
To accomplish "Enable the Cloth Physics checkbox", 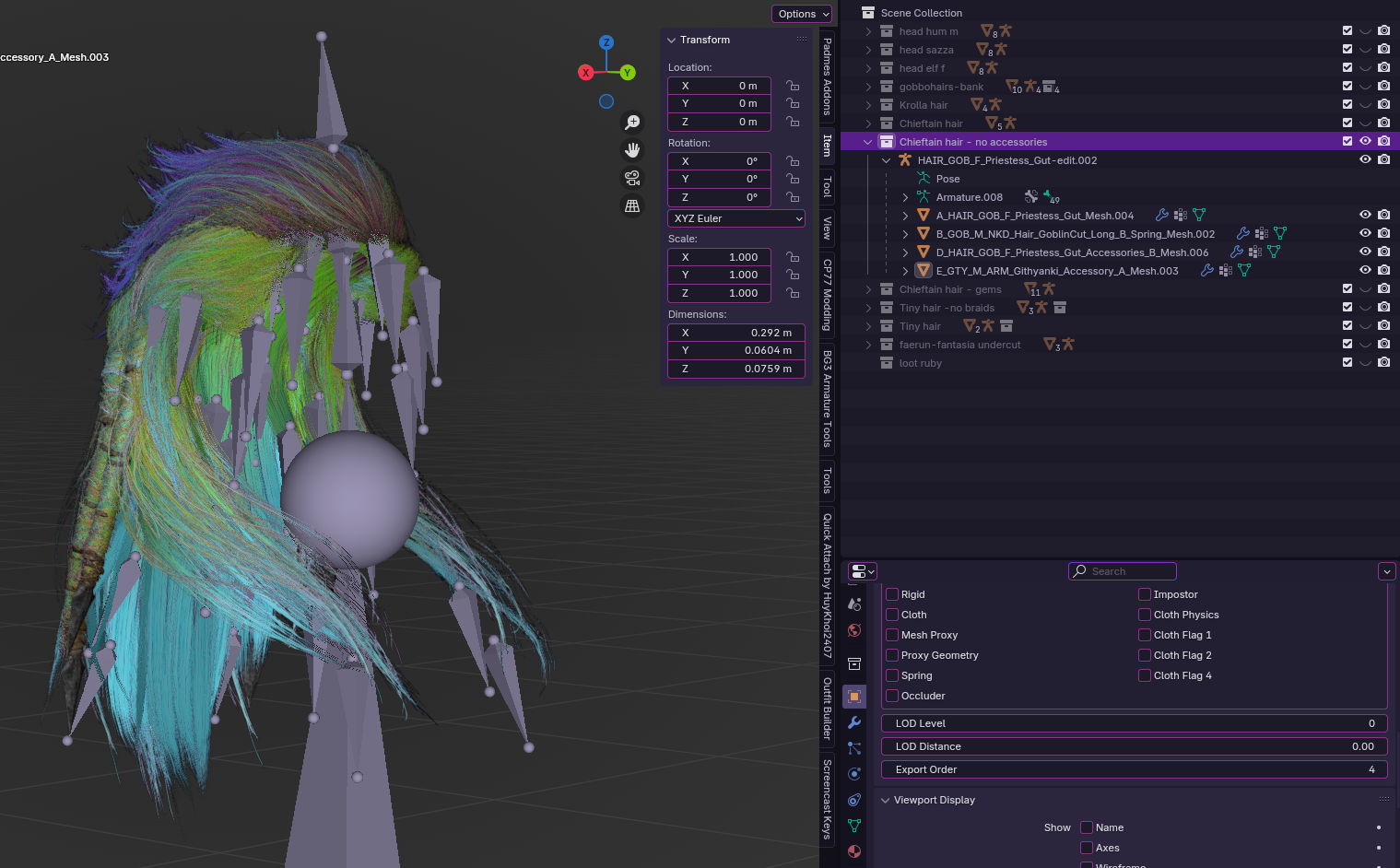I will coord(1145,615).
